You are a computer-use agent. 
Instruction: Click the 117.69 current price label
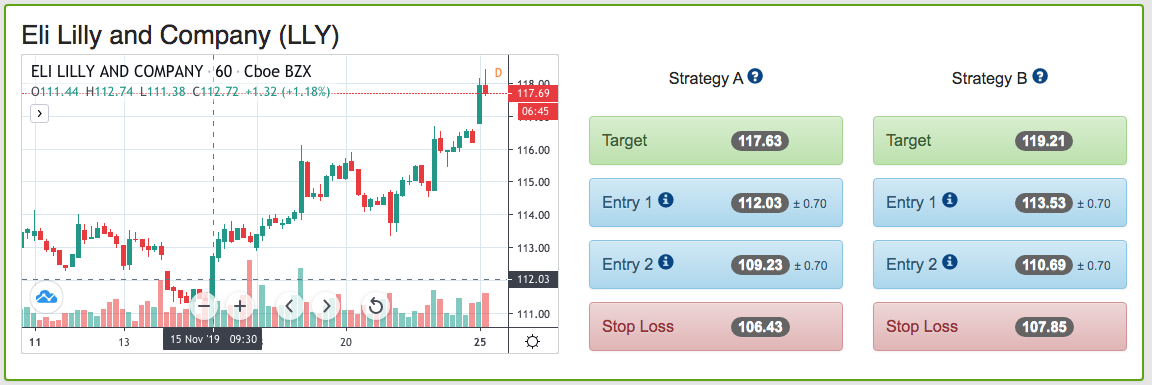tap(533, 93)
